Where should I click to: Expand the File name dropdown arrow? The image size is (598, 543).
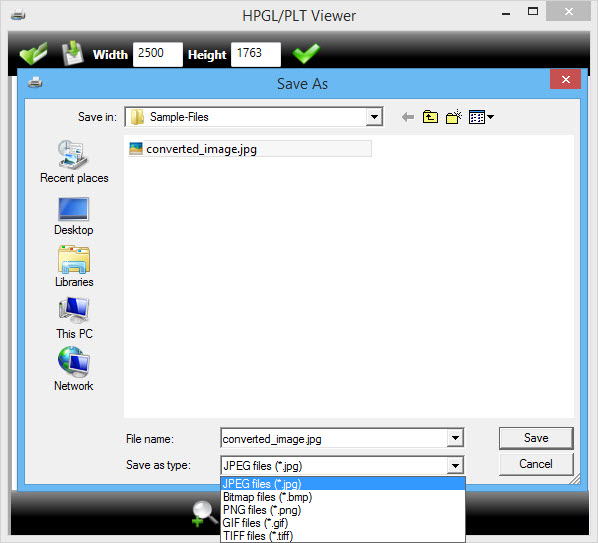coord(455,438)
